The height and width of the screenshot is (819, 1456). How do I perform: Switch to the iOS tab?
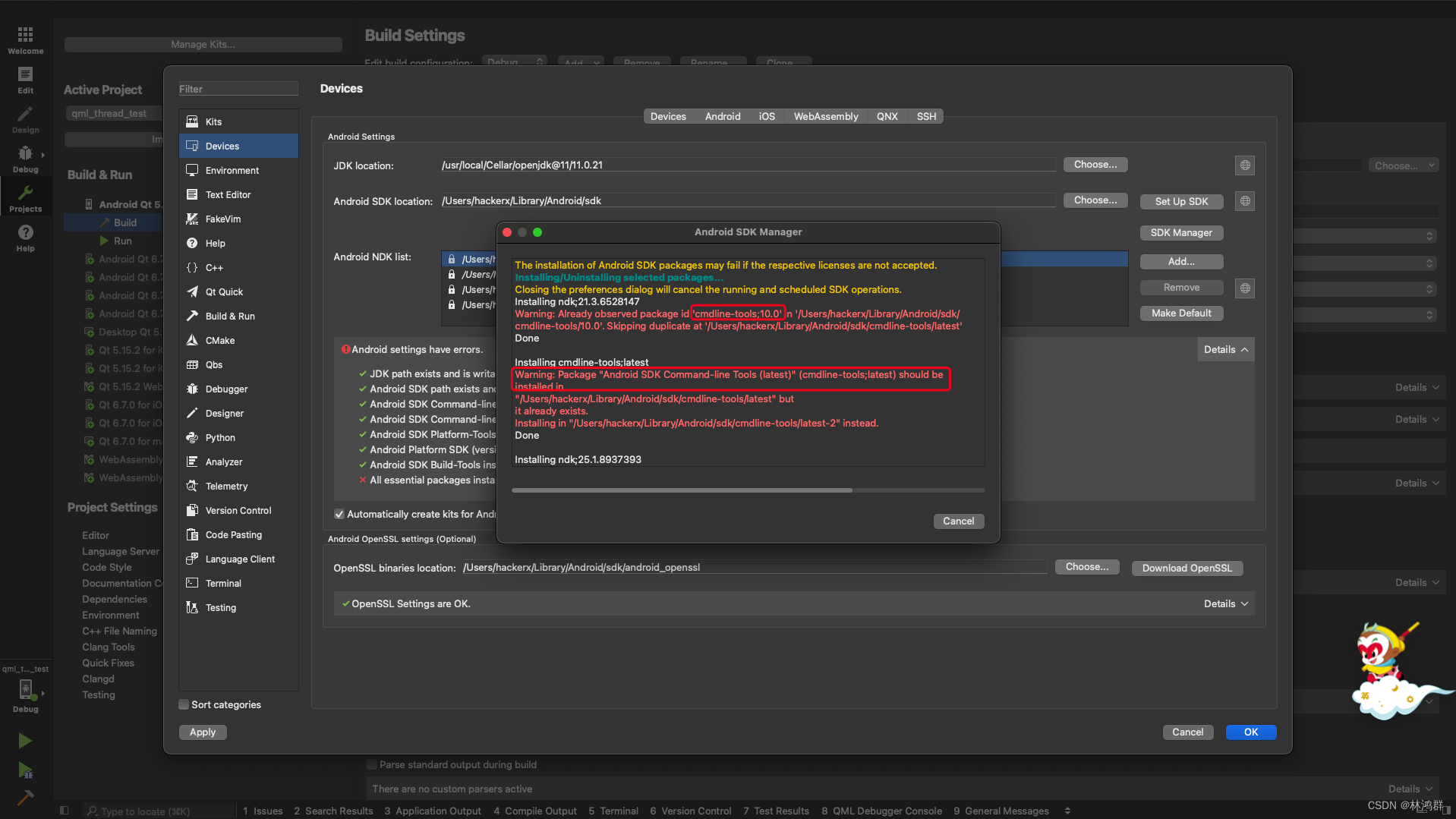[x=767, y=116]
